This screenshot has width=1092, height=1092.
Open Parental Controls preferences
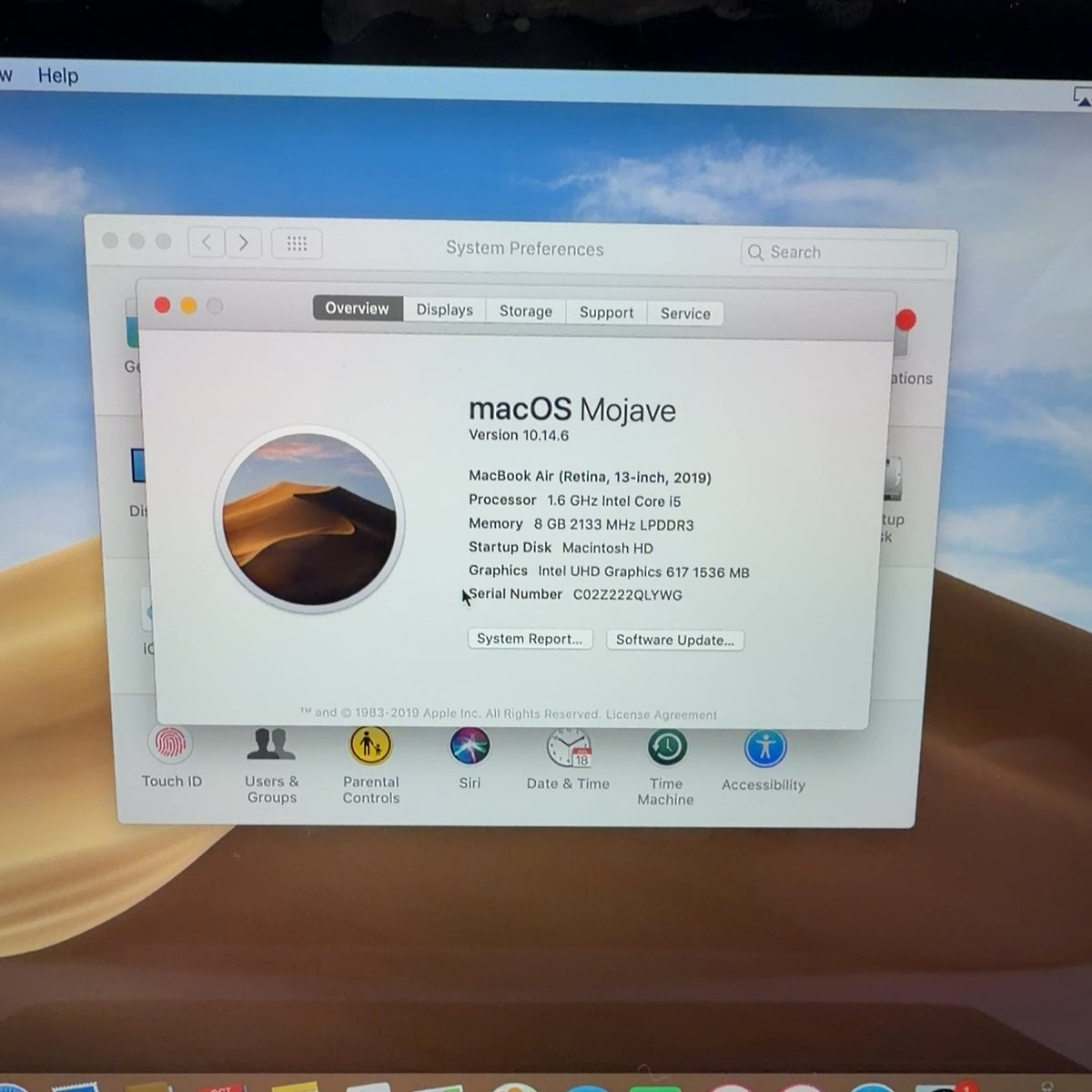(370, 746)
